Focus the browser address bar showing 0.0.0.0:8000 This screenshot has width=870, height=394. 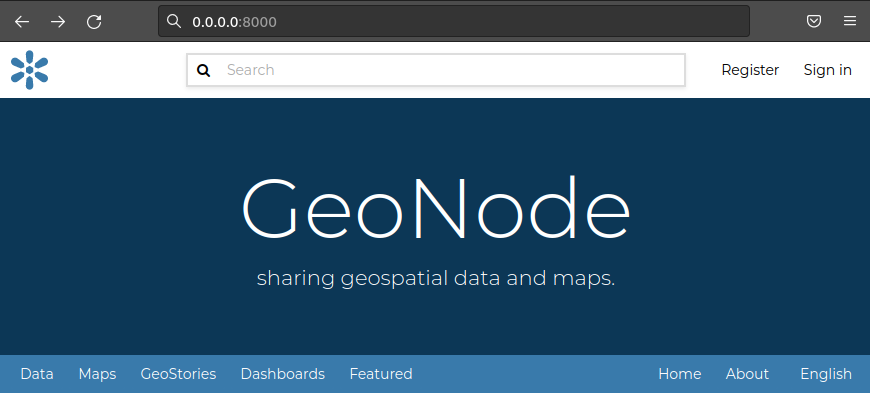tap(454, 22)
